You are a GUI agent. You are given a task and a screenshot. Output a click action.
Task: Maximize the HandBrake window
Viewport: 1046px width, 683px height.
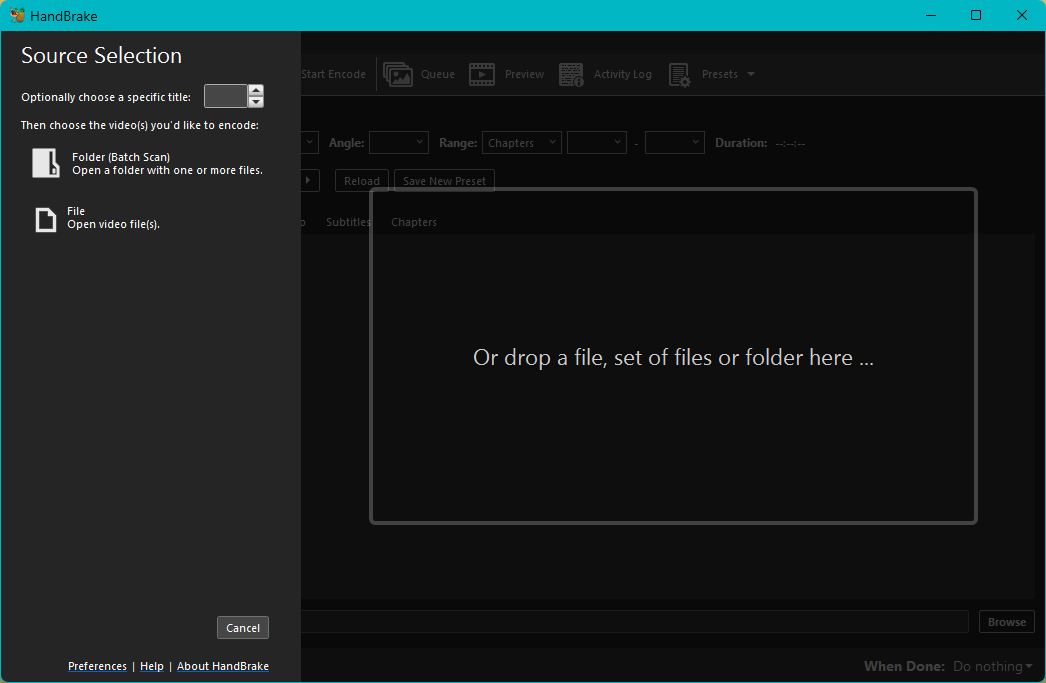point(976,15)
